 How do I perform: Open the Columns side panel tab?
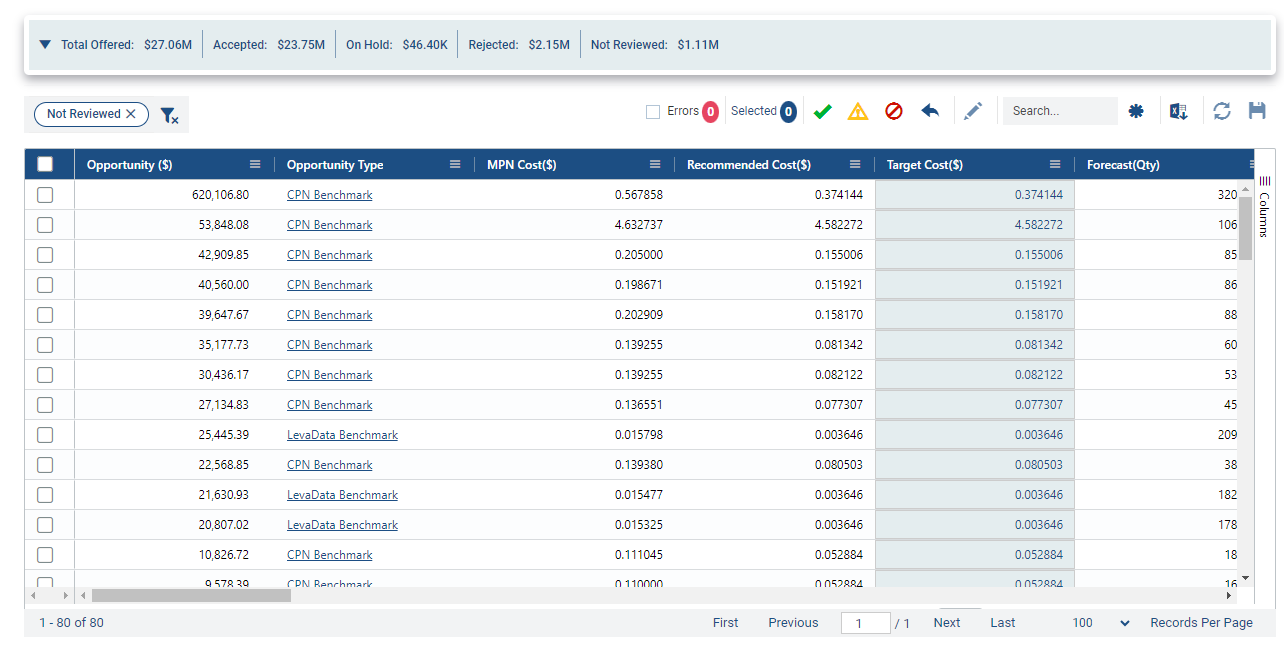[1264, 208]
